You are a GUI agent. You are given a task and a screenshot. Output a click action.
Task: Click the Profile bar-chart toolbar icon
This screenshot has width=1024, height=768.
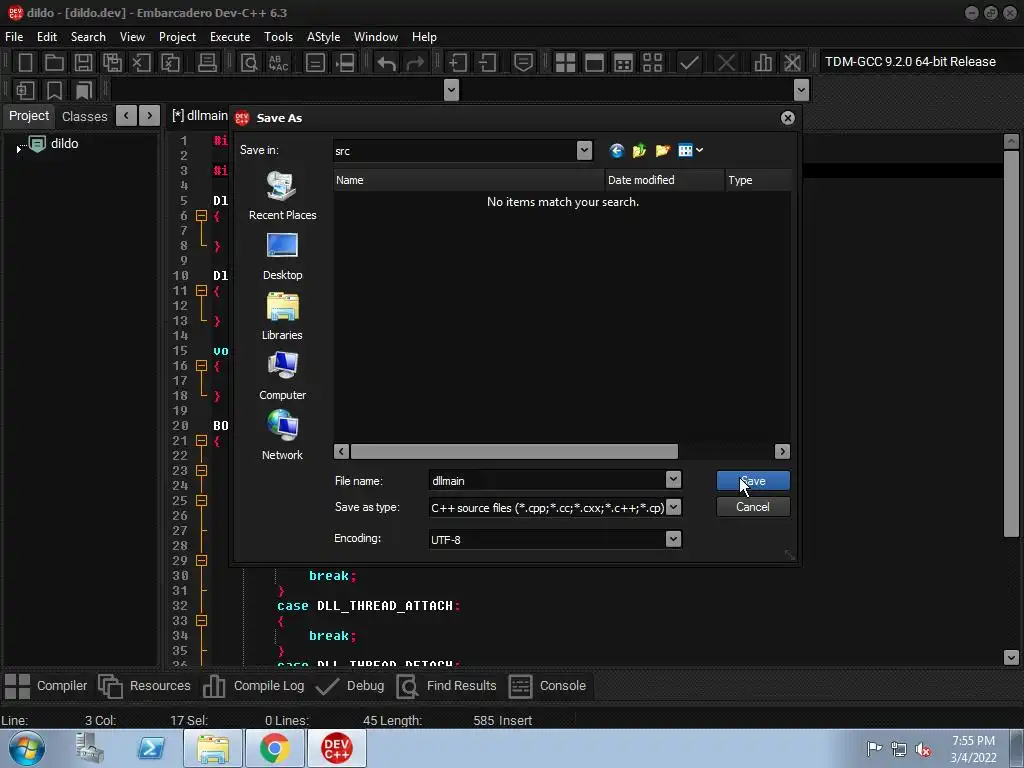pyautogui.click(x=763, y=63)
